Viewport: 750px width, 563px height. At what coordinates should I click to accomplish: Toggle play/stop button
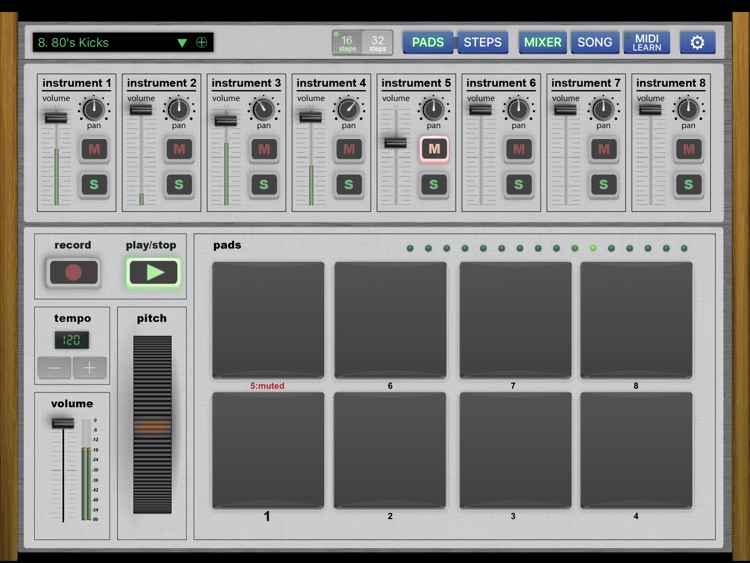154,273
